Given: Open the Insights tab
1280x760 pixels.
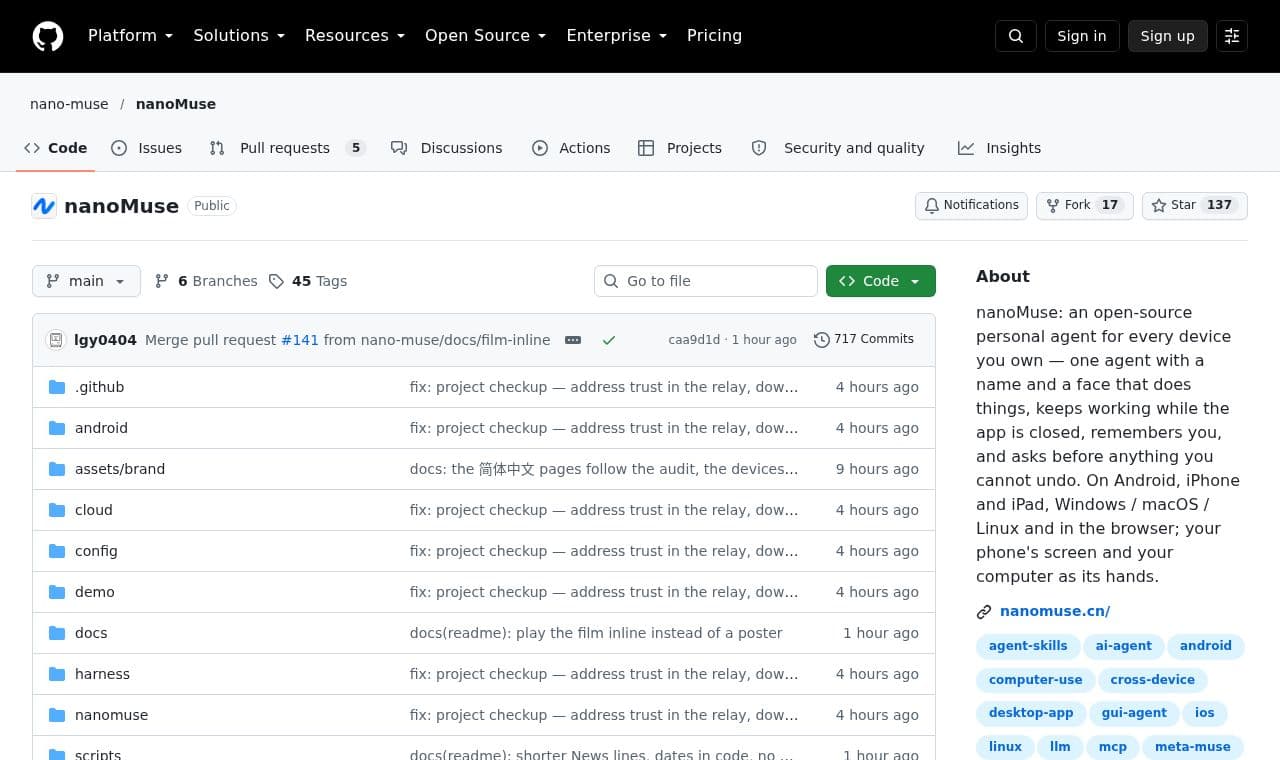Looking at the screenshot, I should point(1000,148).
